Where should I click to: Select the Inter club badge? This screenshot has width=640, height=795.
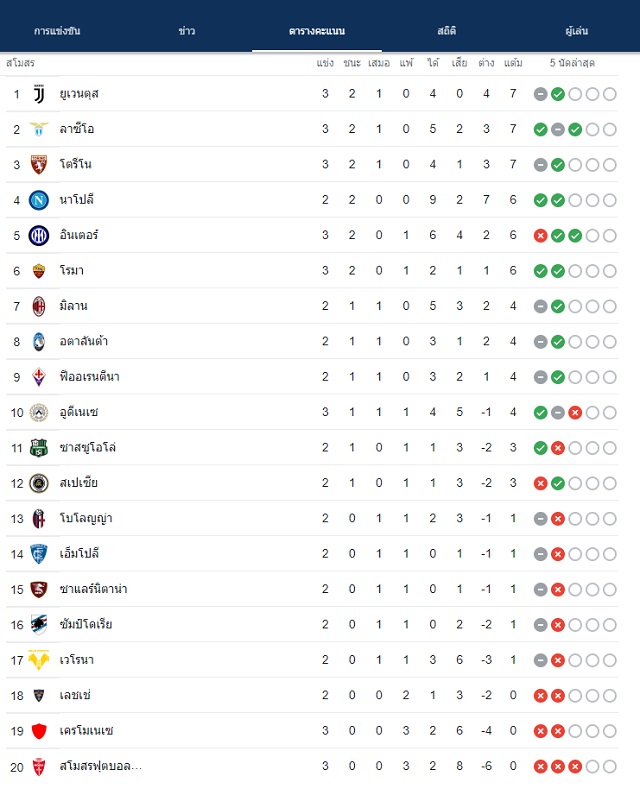click(x=39, y=235)
